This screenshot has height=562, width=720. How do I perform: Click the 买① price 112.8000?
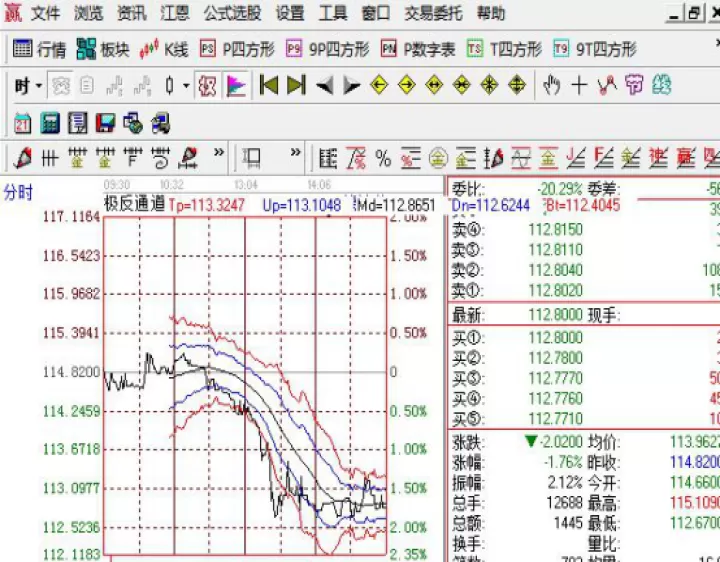pos(555,338)
